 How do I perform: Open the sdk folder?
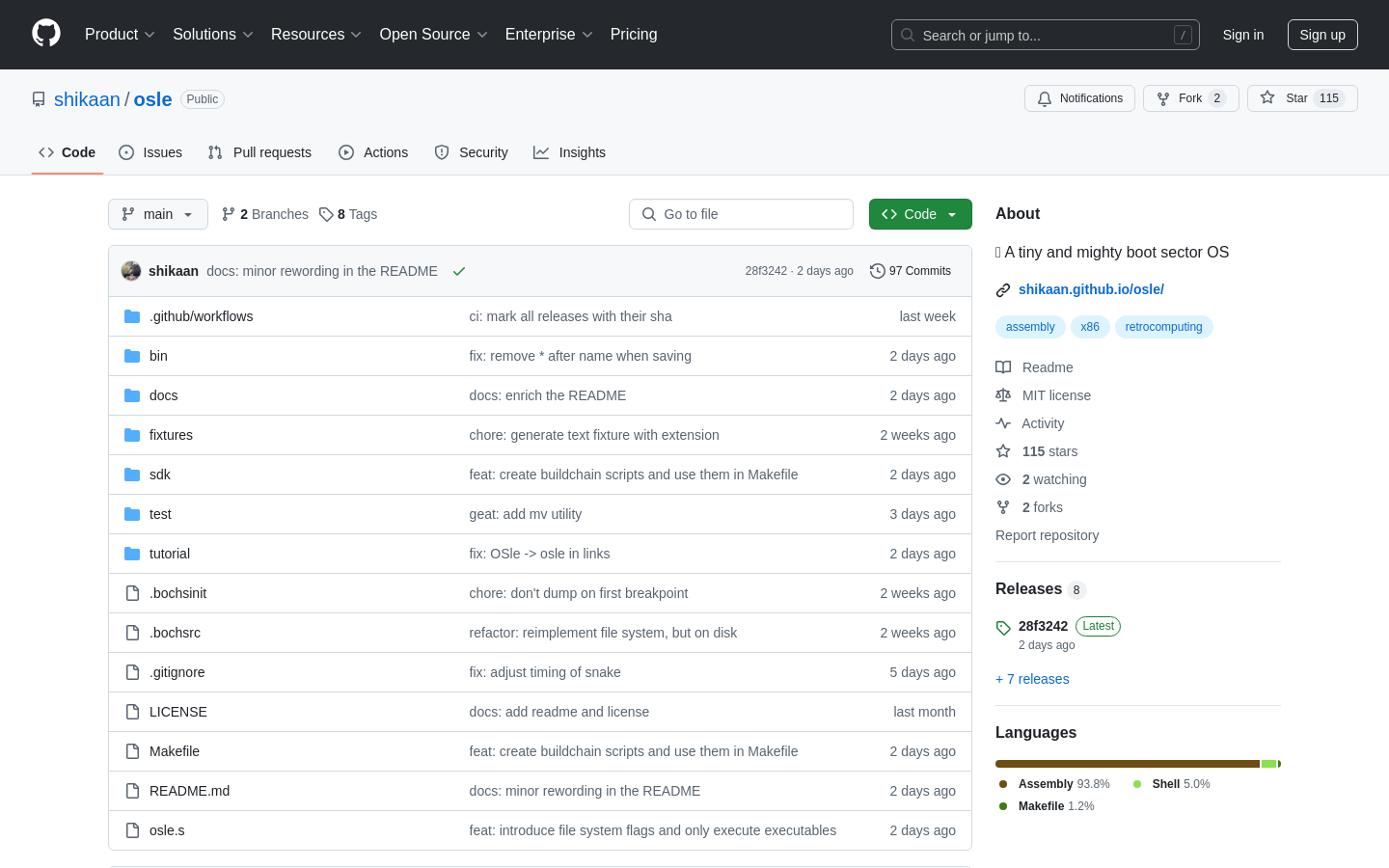pos(160,475)
